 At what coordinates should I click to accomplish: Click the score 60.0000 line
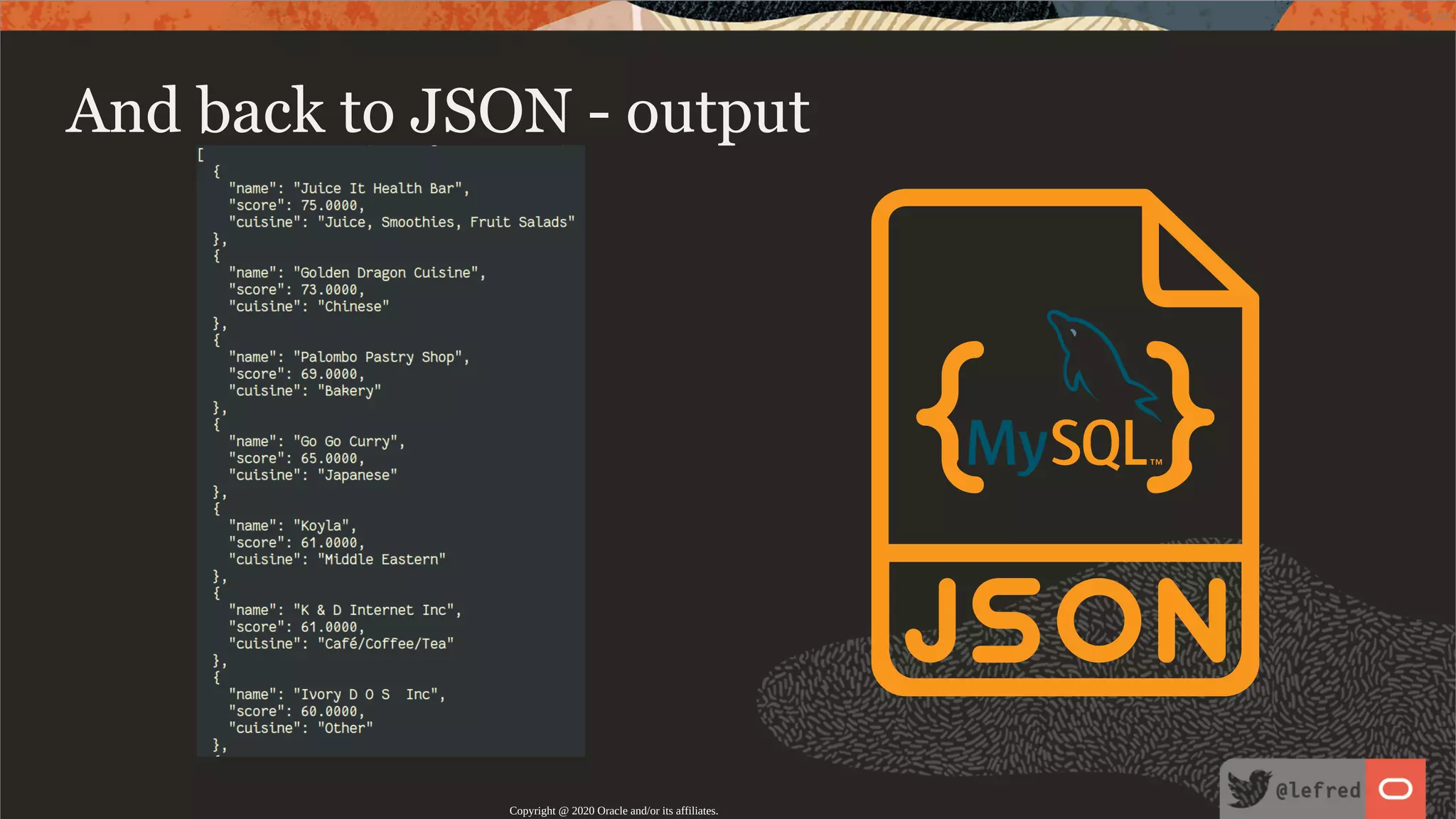296,711
